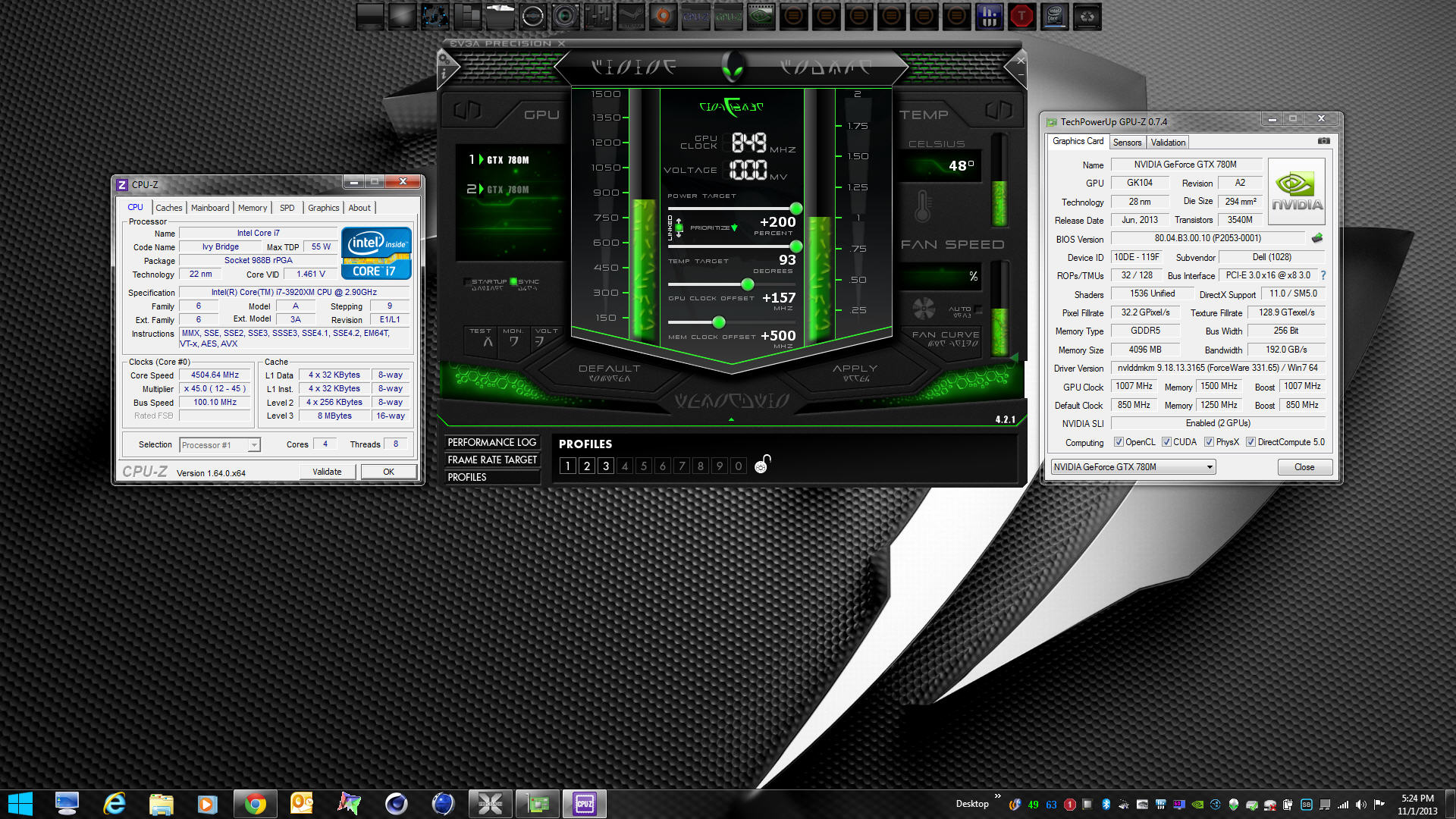The image size is (1456, 819).
Task: Save the BIOS with GPU-Z chip icon
Action: [1317, 238]
